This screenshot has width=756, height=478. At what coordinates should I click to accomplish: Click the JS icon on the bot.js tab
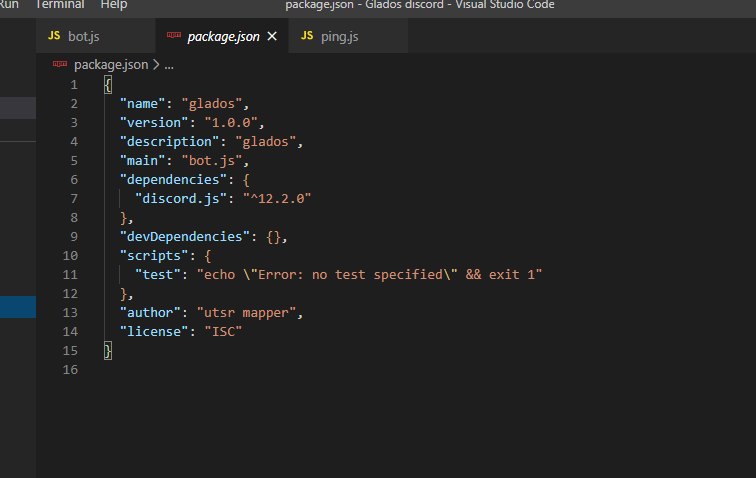click(x=54, y=36)
